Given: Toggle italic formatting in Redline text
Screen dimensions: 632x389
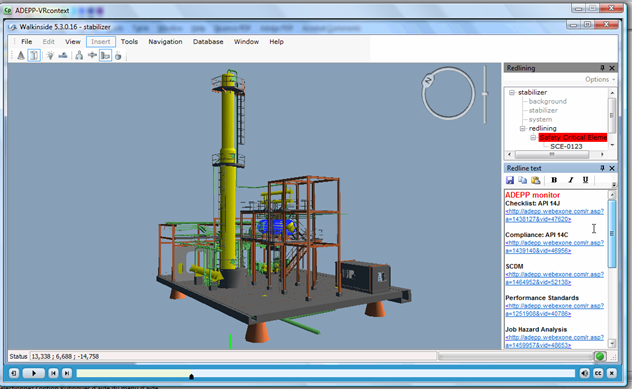Looking at the screenshot, I should tap(570, 180).
